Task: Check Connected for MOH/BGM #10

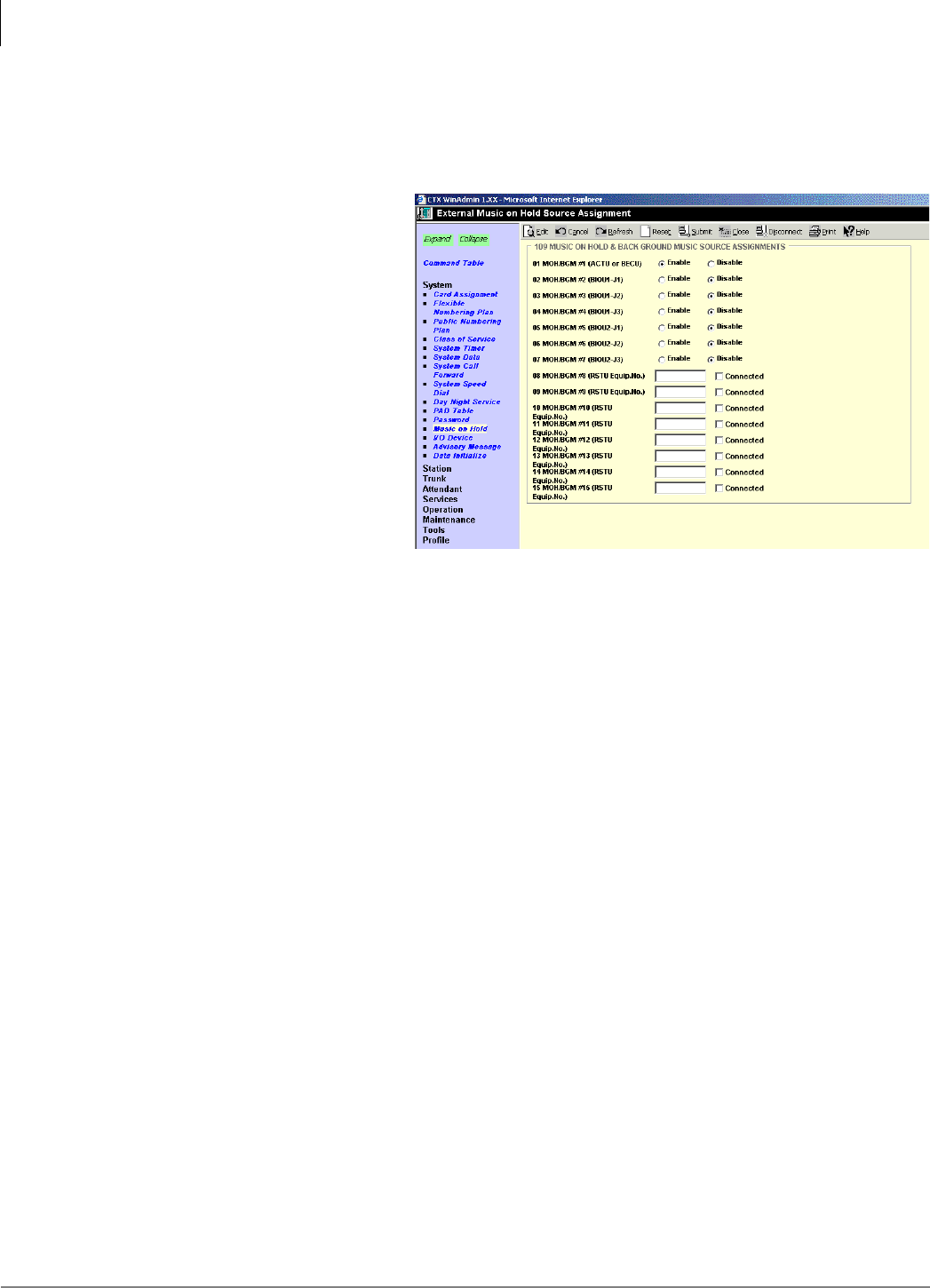Action: [719, 408]
